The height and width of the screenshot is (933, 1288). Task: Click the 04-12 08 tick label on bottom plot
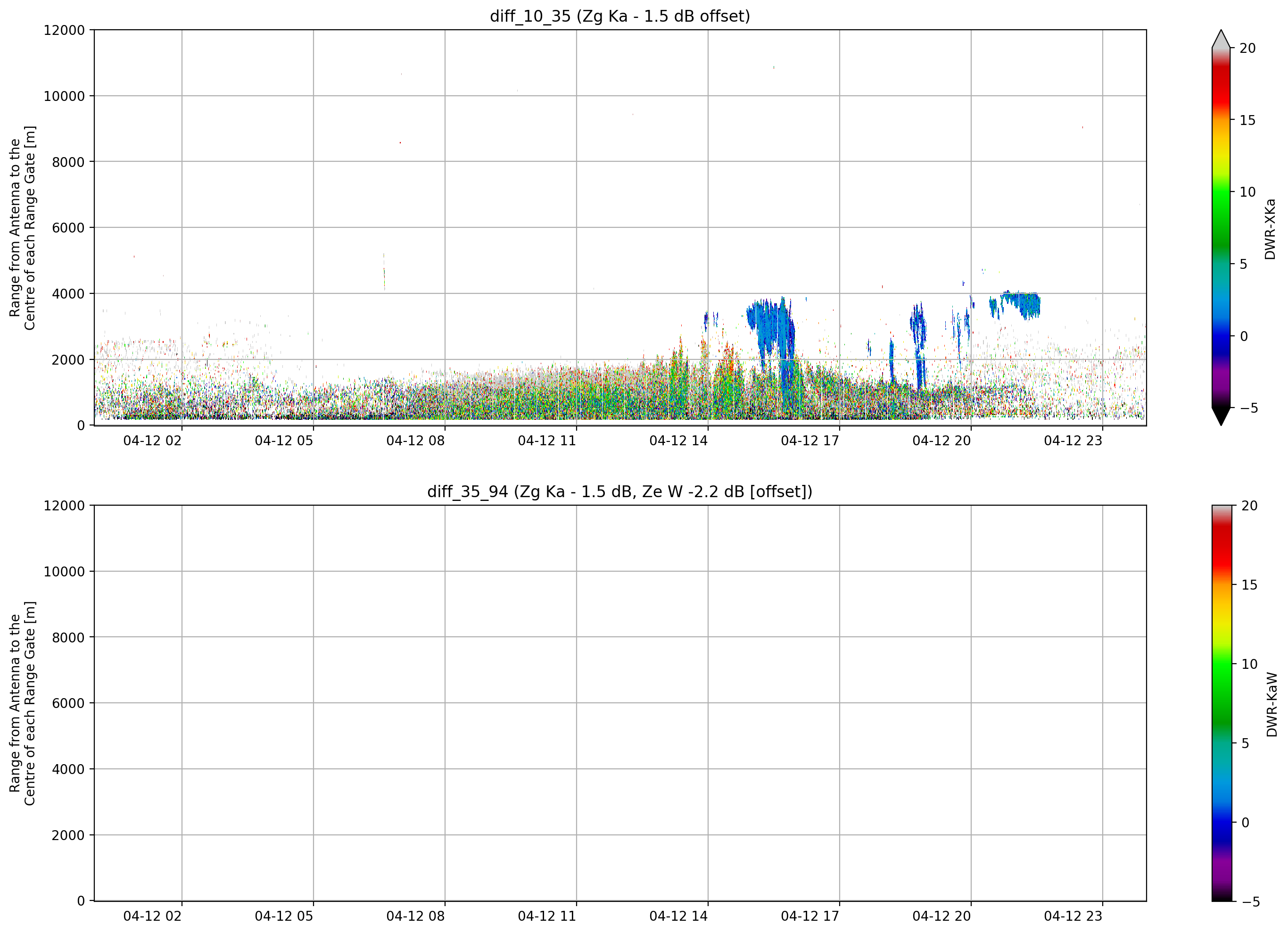click(x=415, y=916)
